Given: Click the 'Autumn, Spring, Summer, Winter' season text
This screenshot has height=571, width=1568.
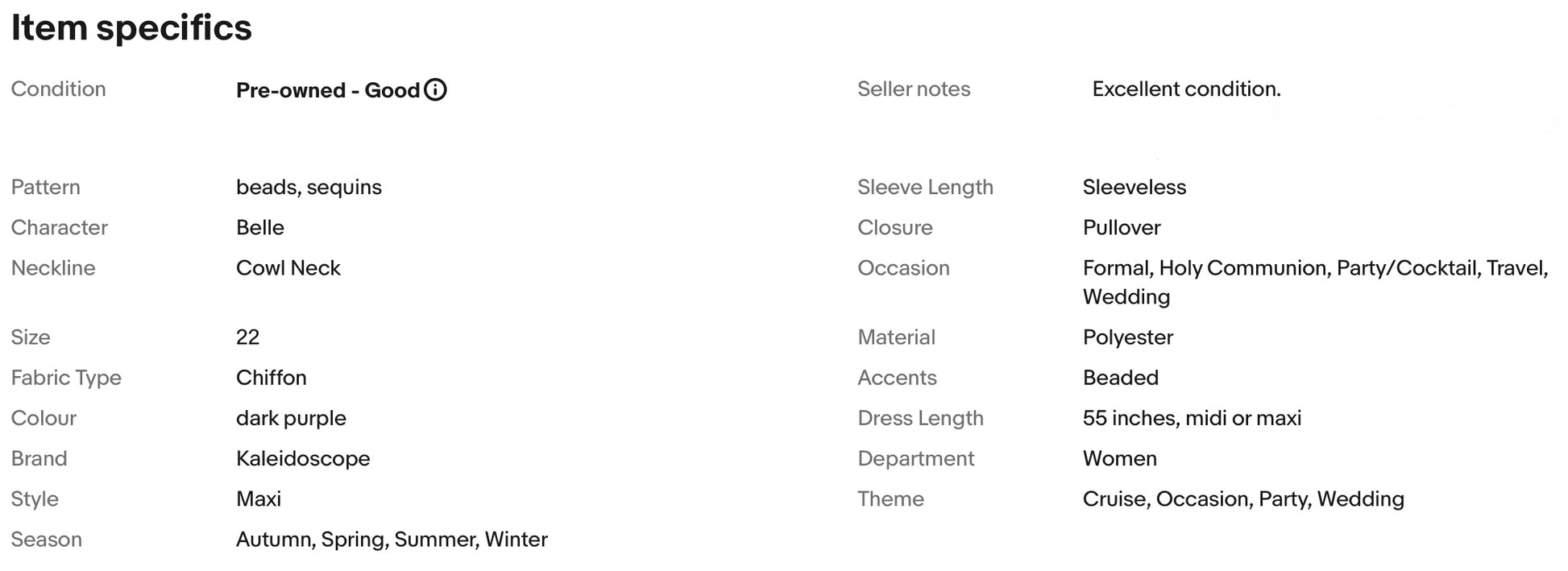Looking at the screenshot, I should (392, 539).
